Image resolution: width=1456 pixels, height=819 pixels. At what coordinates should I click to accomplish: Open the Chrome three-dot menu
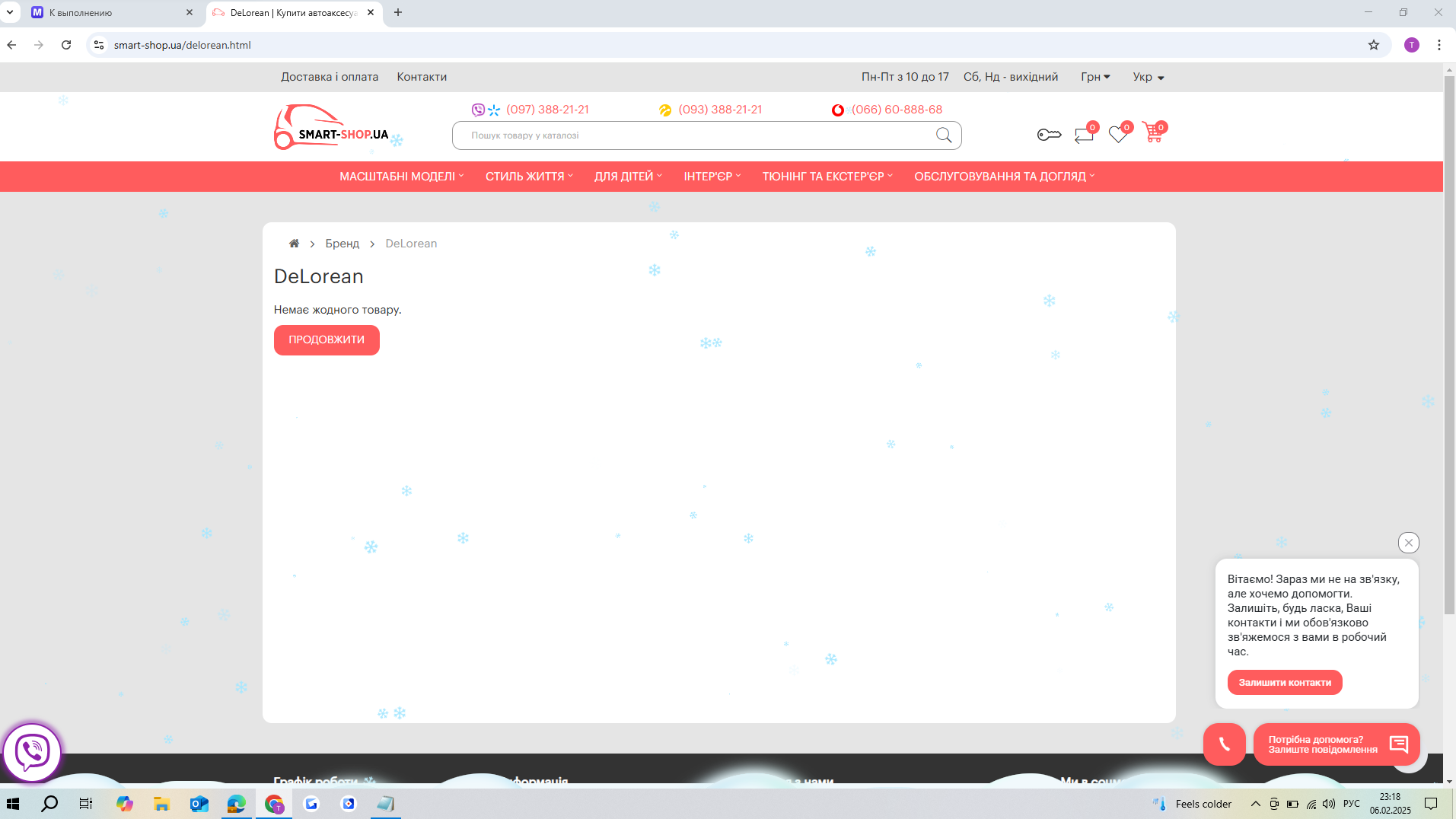tap(1439, 45)
